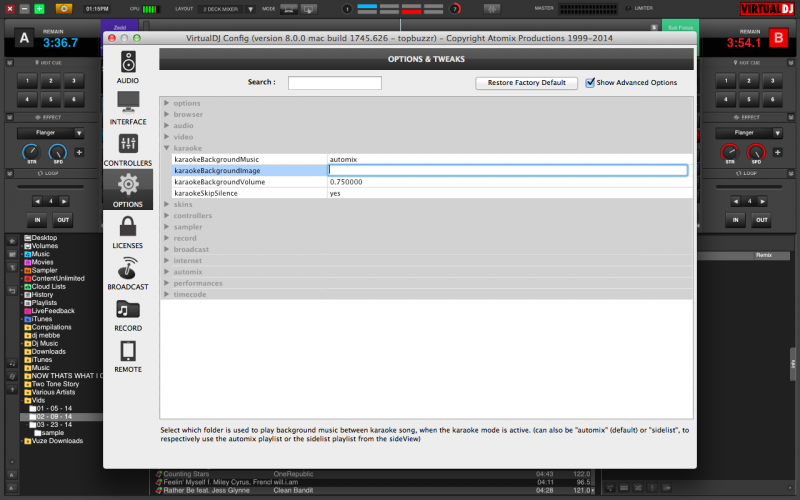Screen dimensions: 800x500
Task: Expand the skins category
Action: pyautogui.click(x=166, y=204)
